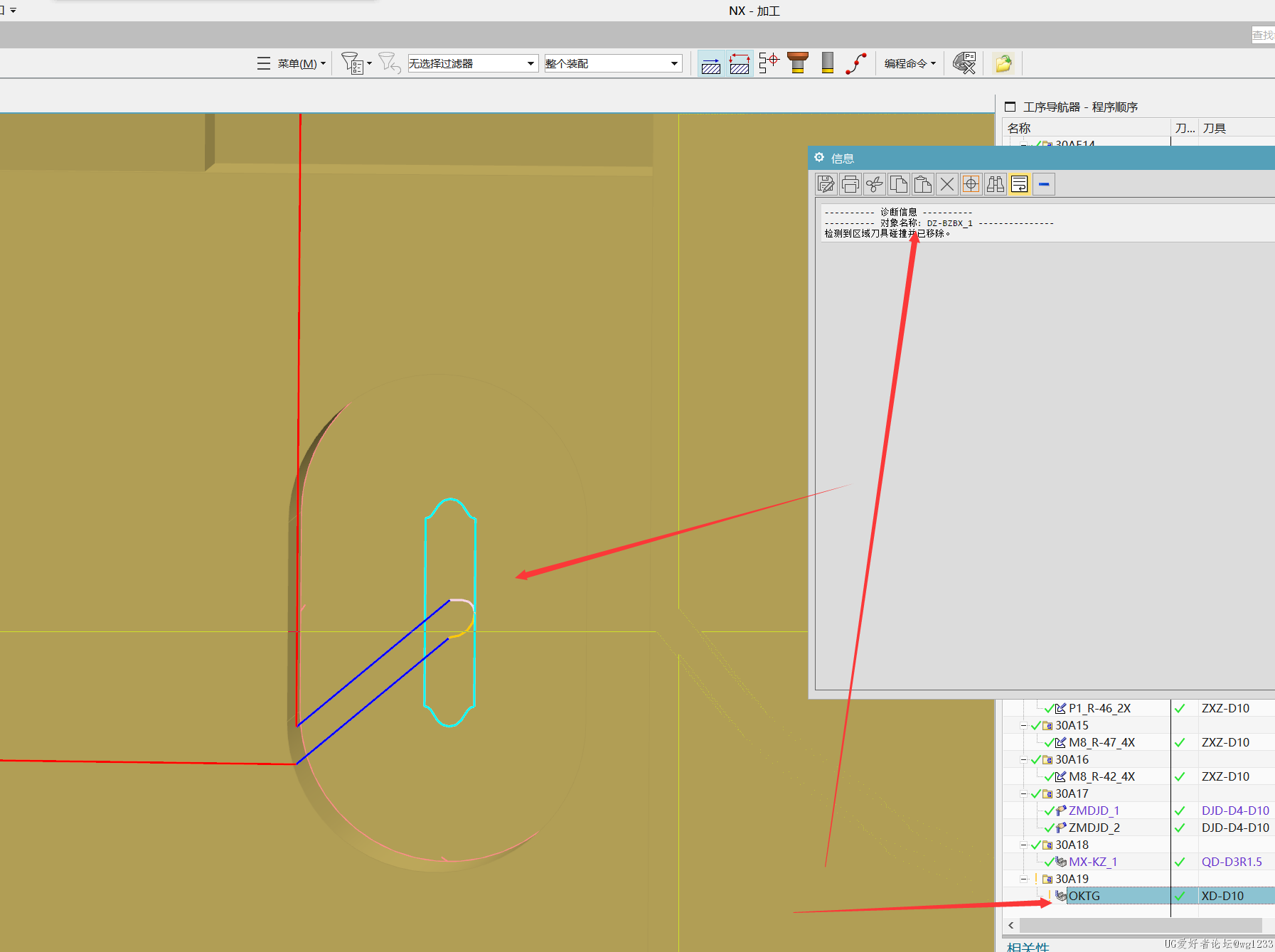Toggle the word wrap icon in 信息 window
This screenshot has height=952, width=1275.
(x=1020, y=185)
